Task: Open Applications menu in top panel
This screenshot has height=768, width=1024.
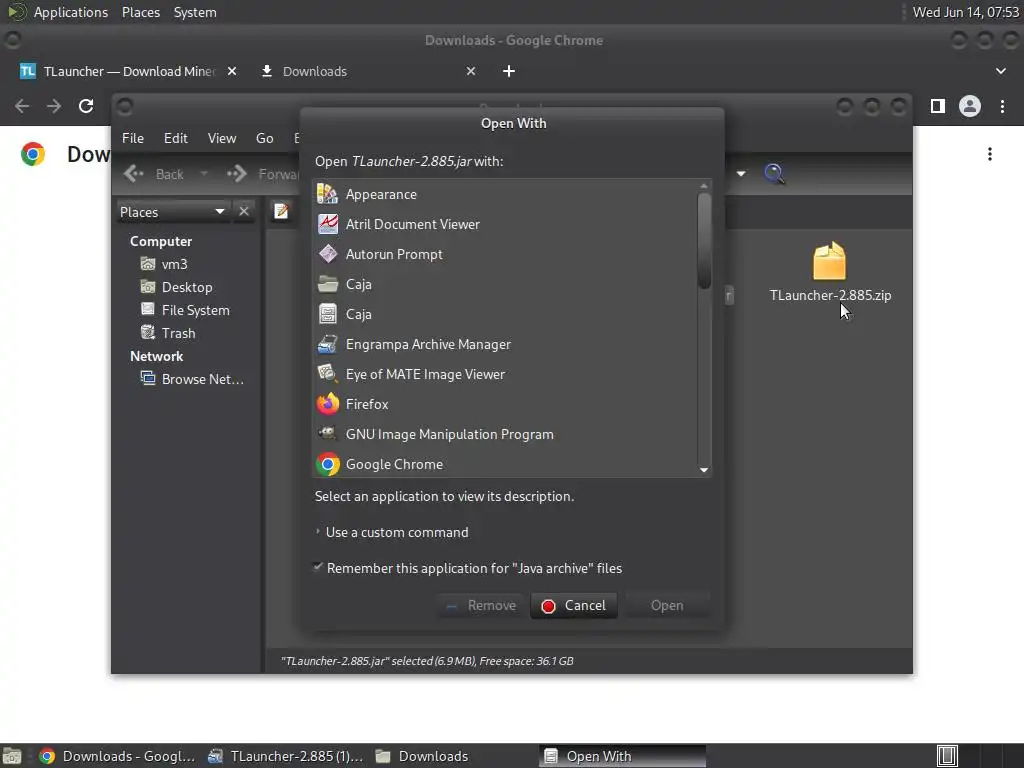Action: [x=71, y=12]
